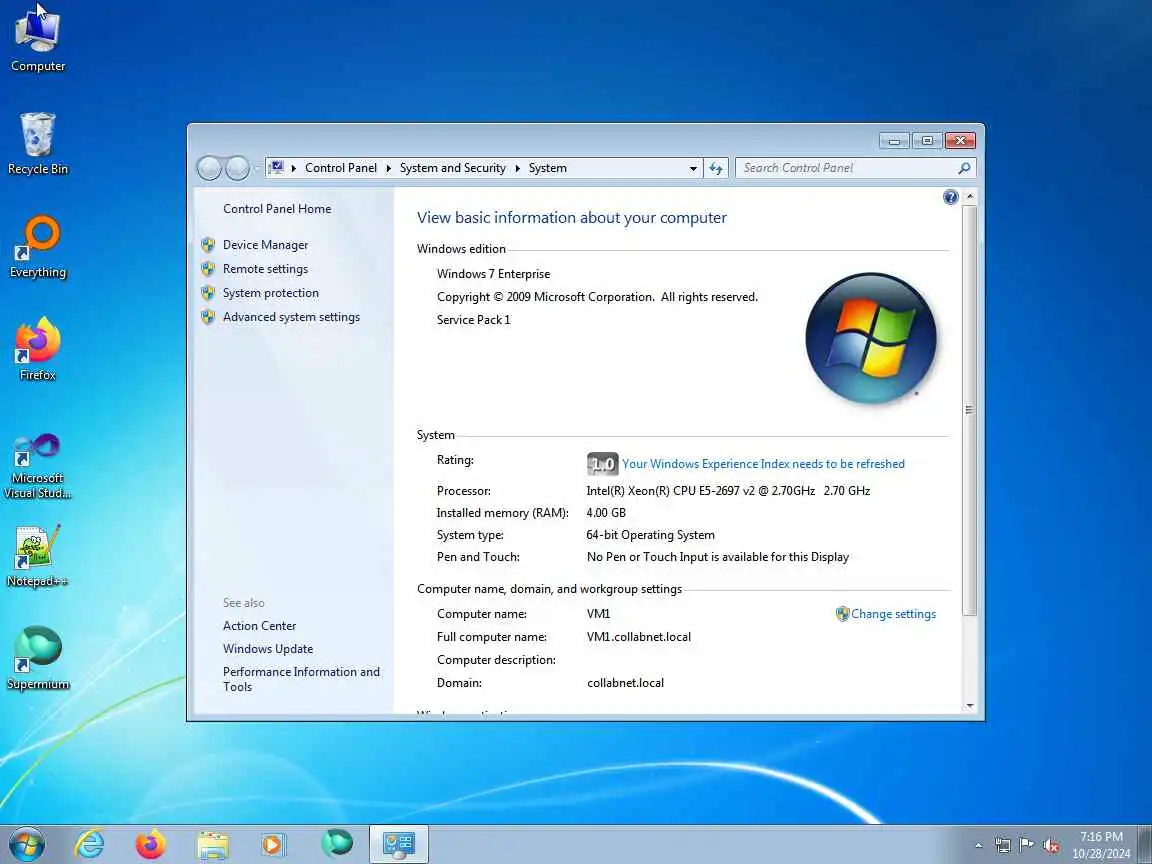Select the Firefox desktop shortcut
Image resolution: width=1152 pixels, height=864 pixels.
(x=37, y=349)
